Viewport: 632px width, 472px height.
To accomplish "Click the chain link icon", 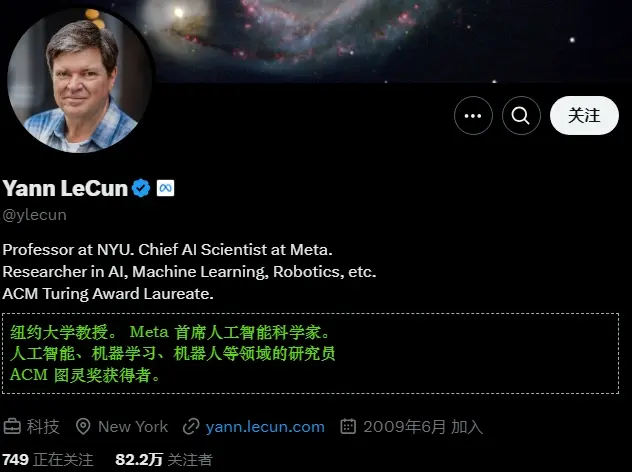I will (191, 426).
